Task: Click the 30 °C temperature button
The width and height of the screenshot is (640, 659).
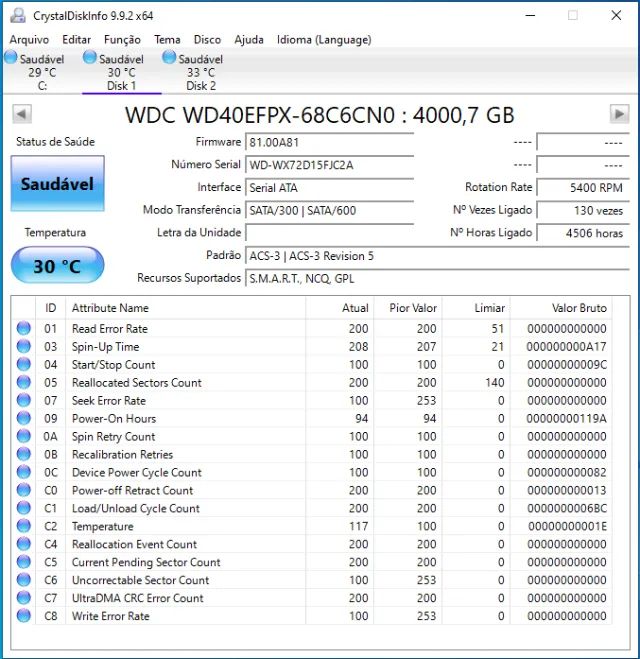Action: 57,265
